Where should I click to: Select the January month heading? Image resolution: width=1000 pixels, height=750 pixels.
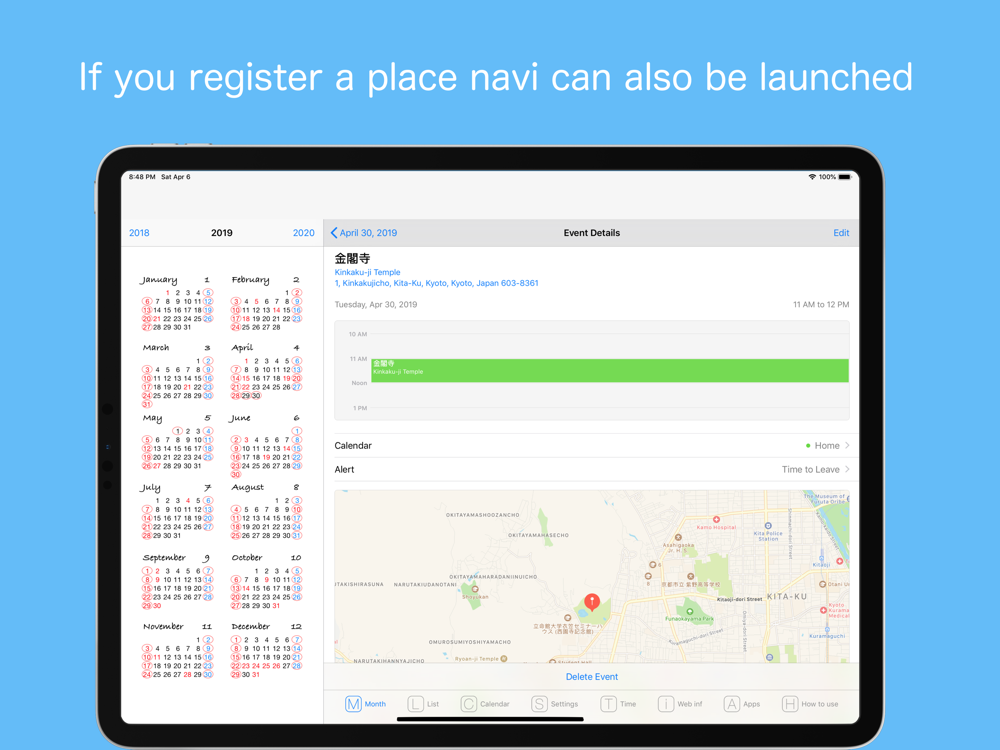point(159,280)
